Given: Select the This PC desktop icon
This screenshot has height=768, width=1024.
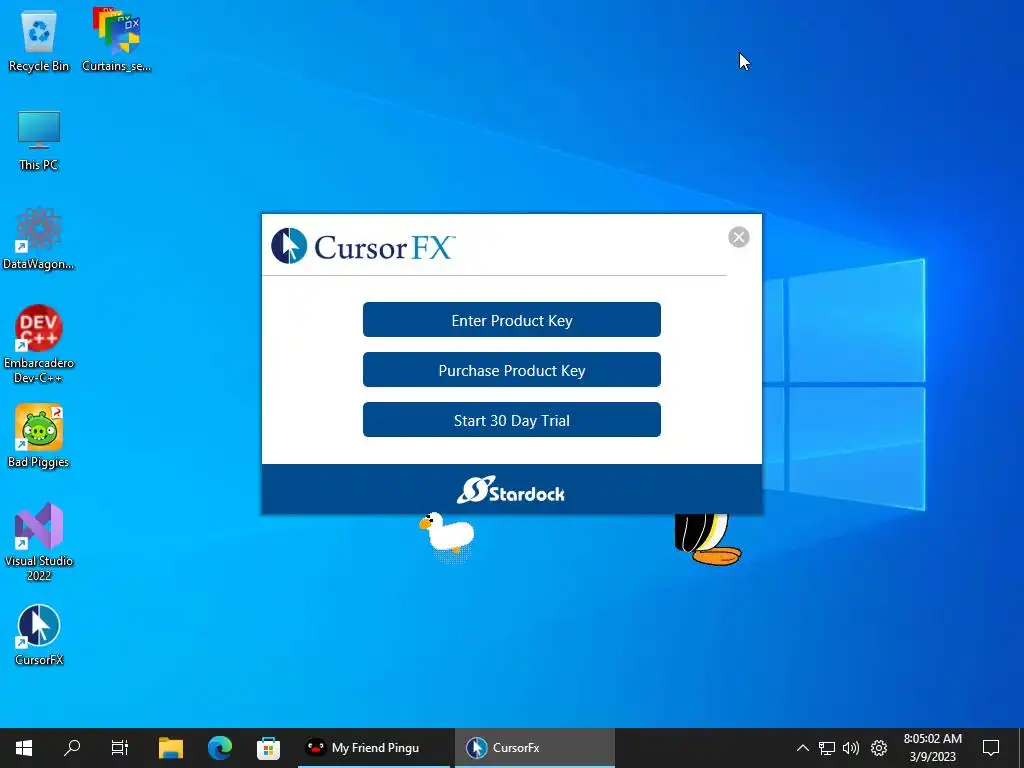Looking at the screenshot, I should pos(39,140).
